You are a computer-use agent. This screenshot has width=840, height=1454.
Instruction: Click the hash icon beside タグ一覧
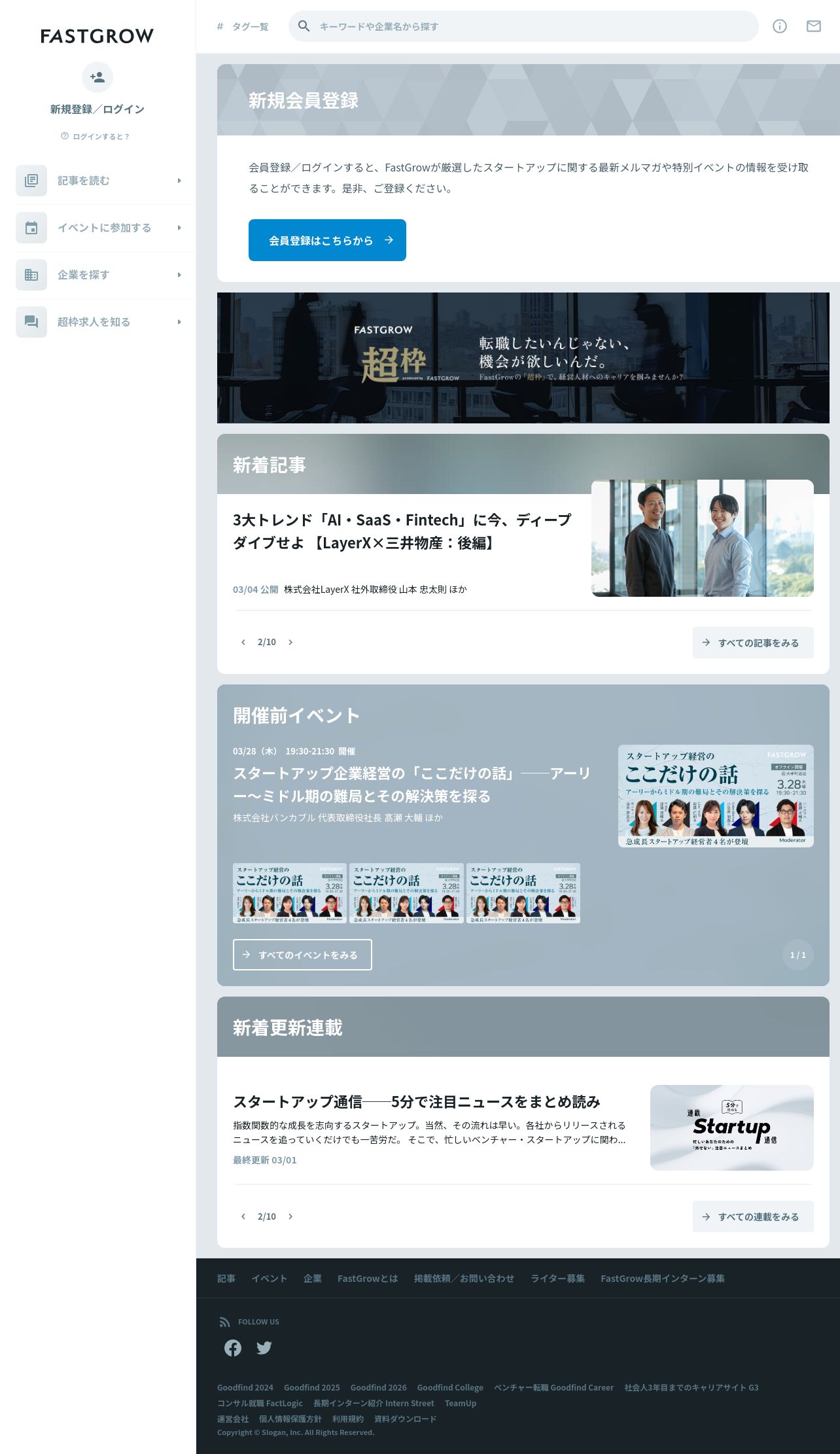coord(220,26)
